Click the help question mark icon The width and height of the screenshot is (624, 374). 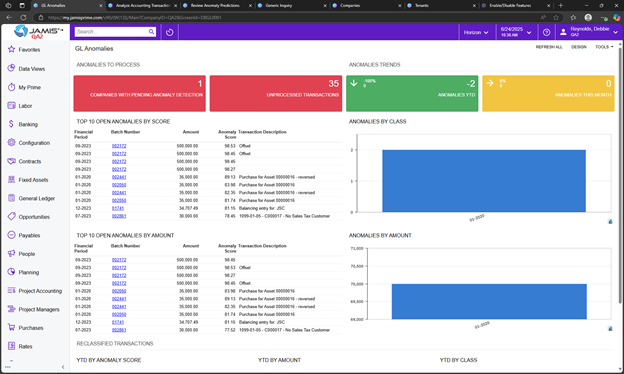[546, 32]
